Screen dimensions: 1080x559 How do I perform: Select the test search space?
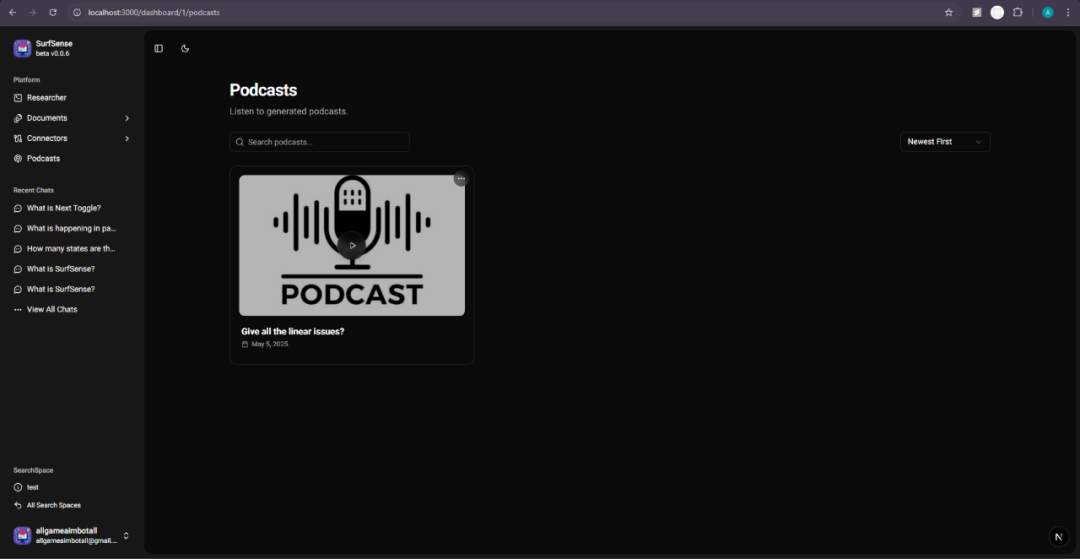click(x=32, y=487)
